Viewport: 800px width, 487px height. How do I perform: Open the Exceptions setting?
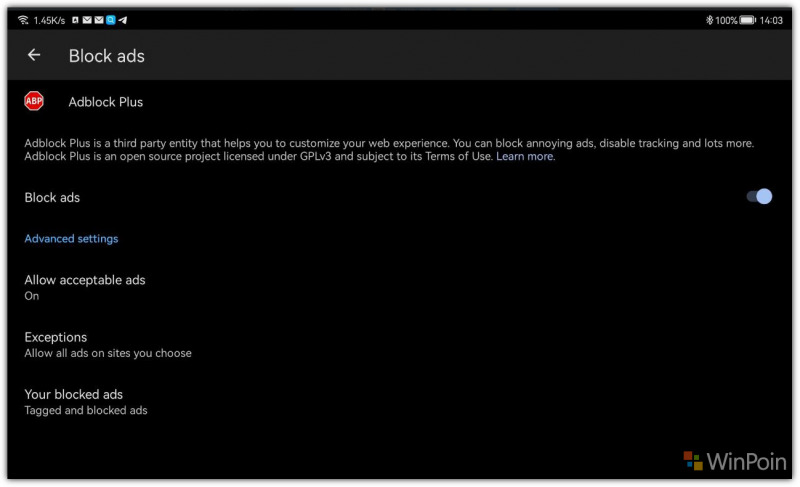399,344
